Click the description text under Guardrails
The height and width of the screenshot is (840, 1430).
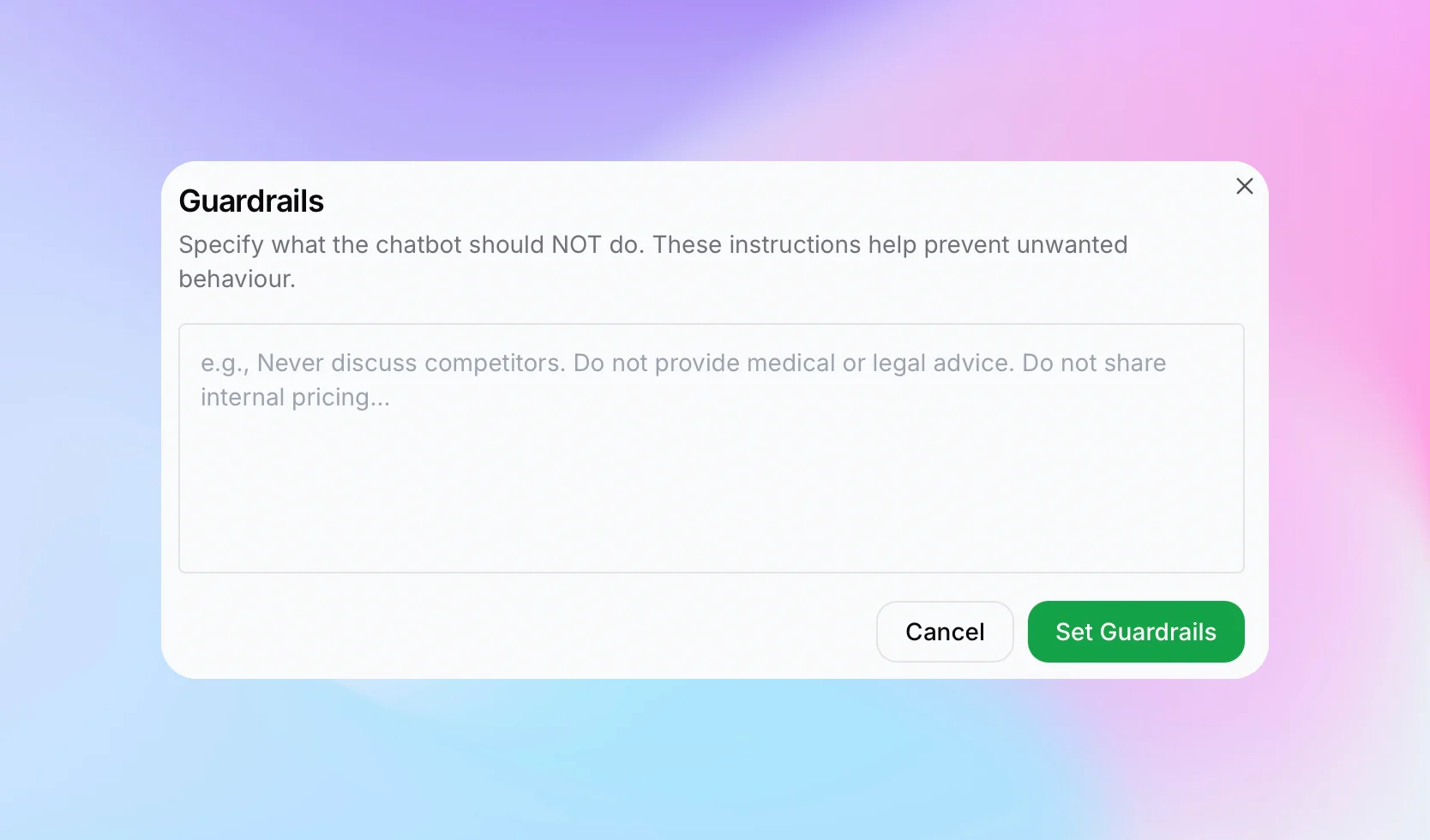point(652,261)
